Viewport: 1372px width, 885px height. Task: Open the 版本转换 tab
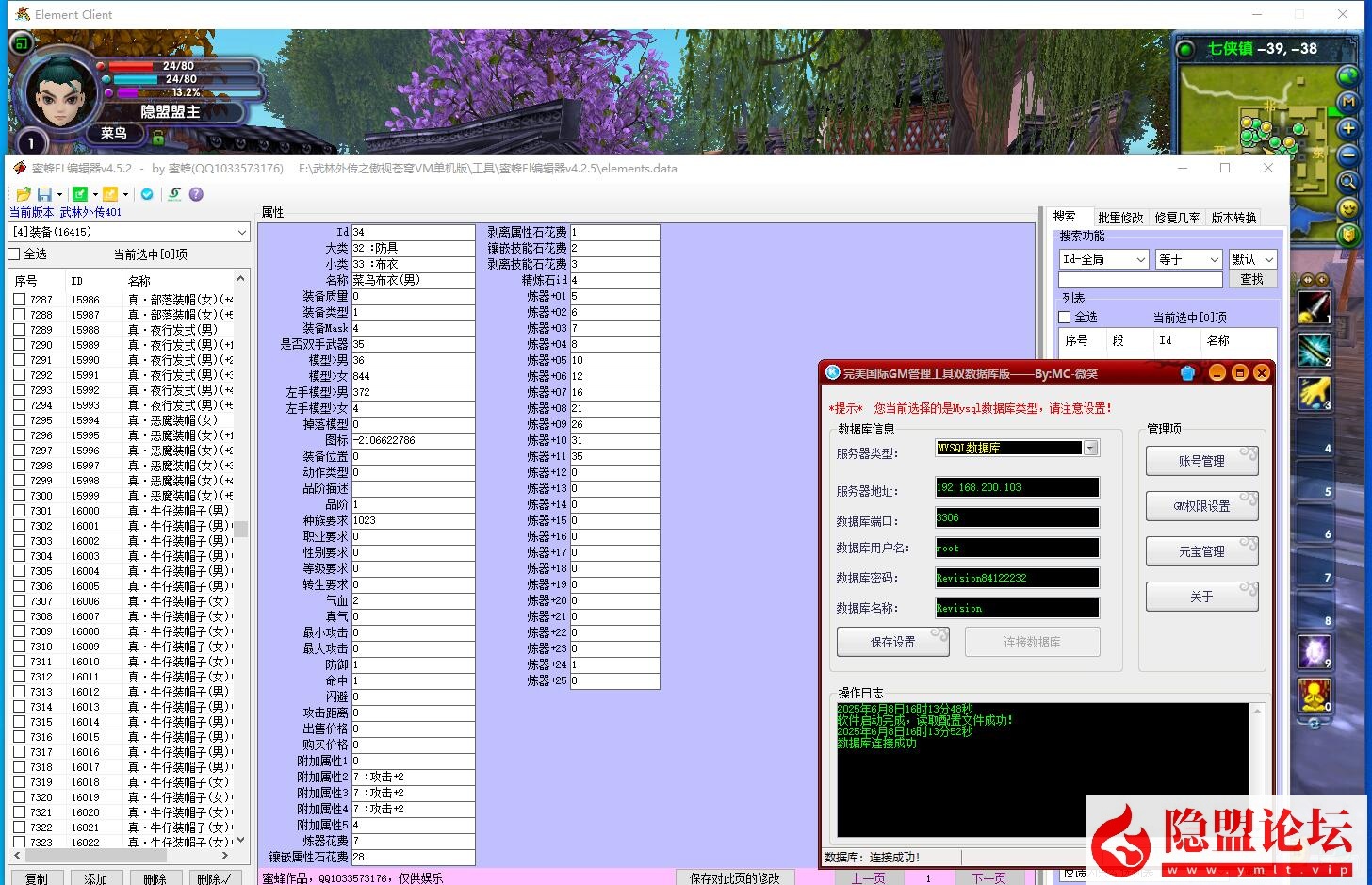(x=1233, y=218)
